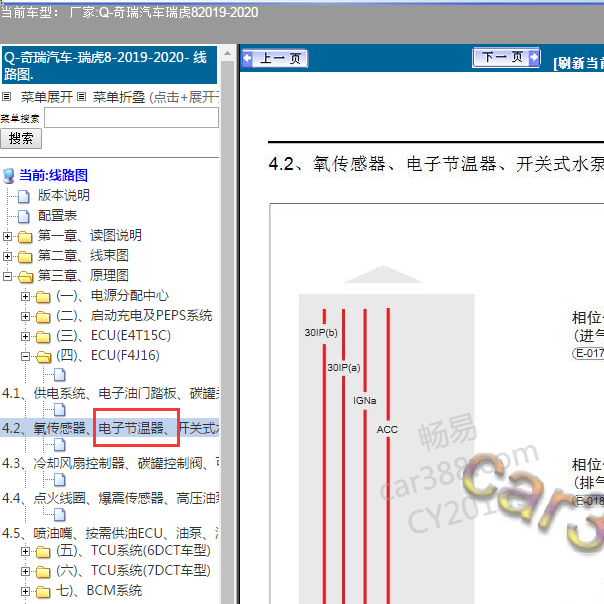This screenshot has width=604, height=604.
Task: Click the page icon beside 配置表
Action: pyautogui.click(x=24, y=216)
